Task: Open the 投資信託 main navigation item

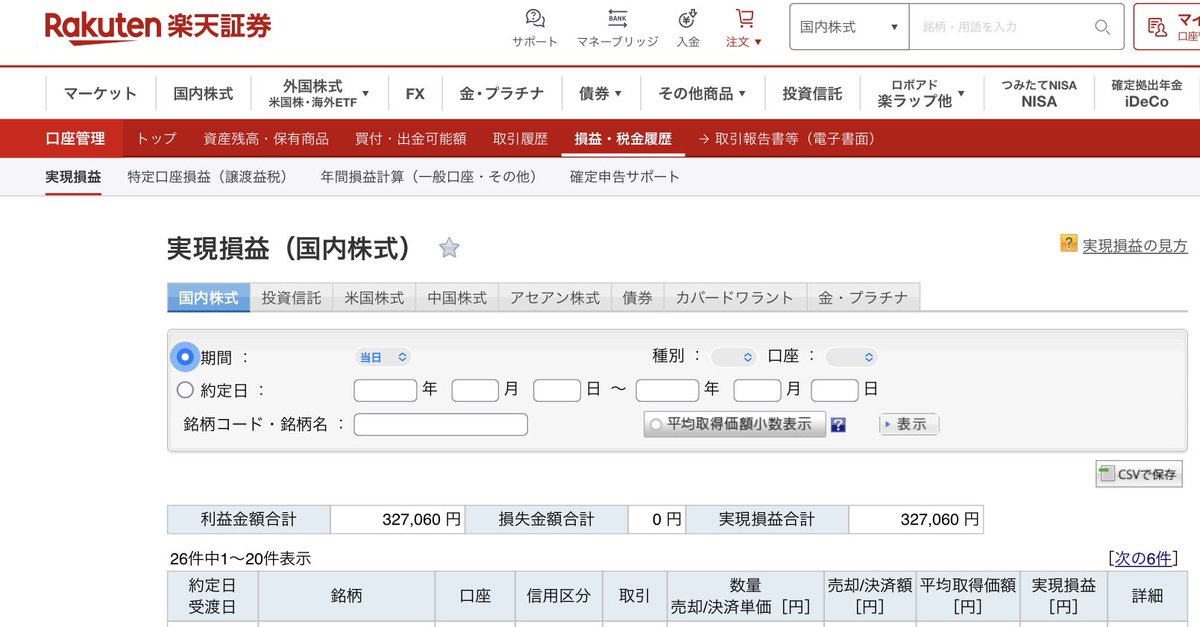Action: click(812, 93)
